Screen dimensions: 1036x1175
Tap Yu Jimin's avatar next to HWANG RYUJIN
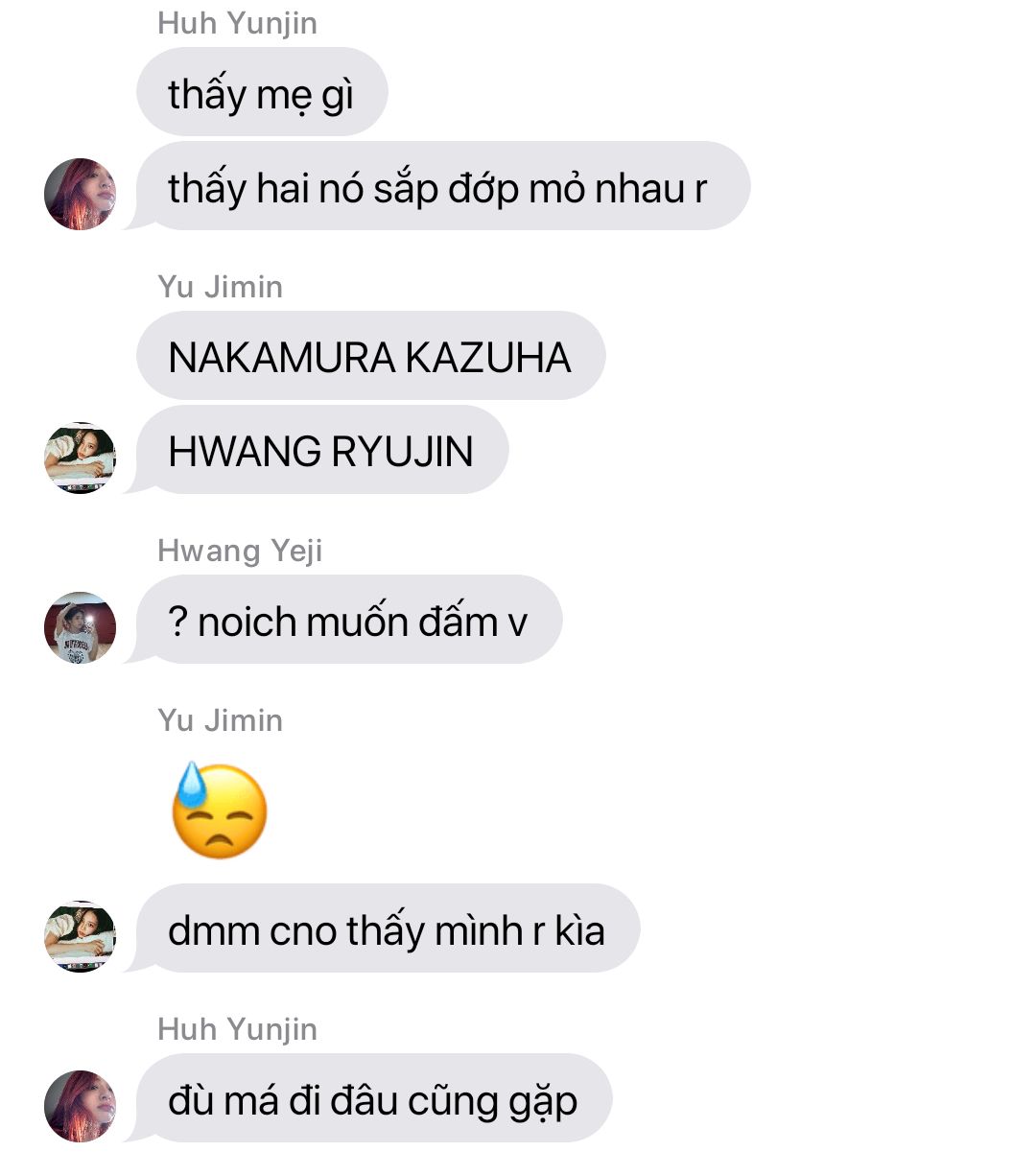coord(80,458)
